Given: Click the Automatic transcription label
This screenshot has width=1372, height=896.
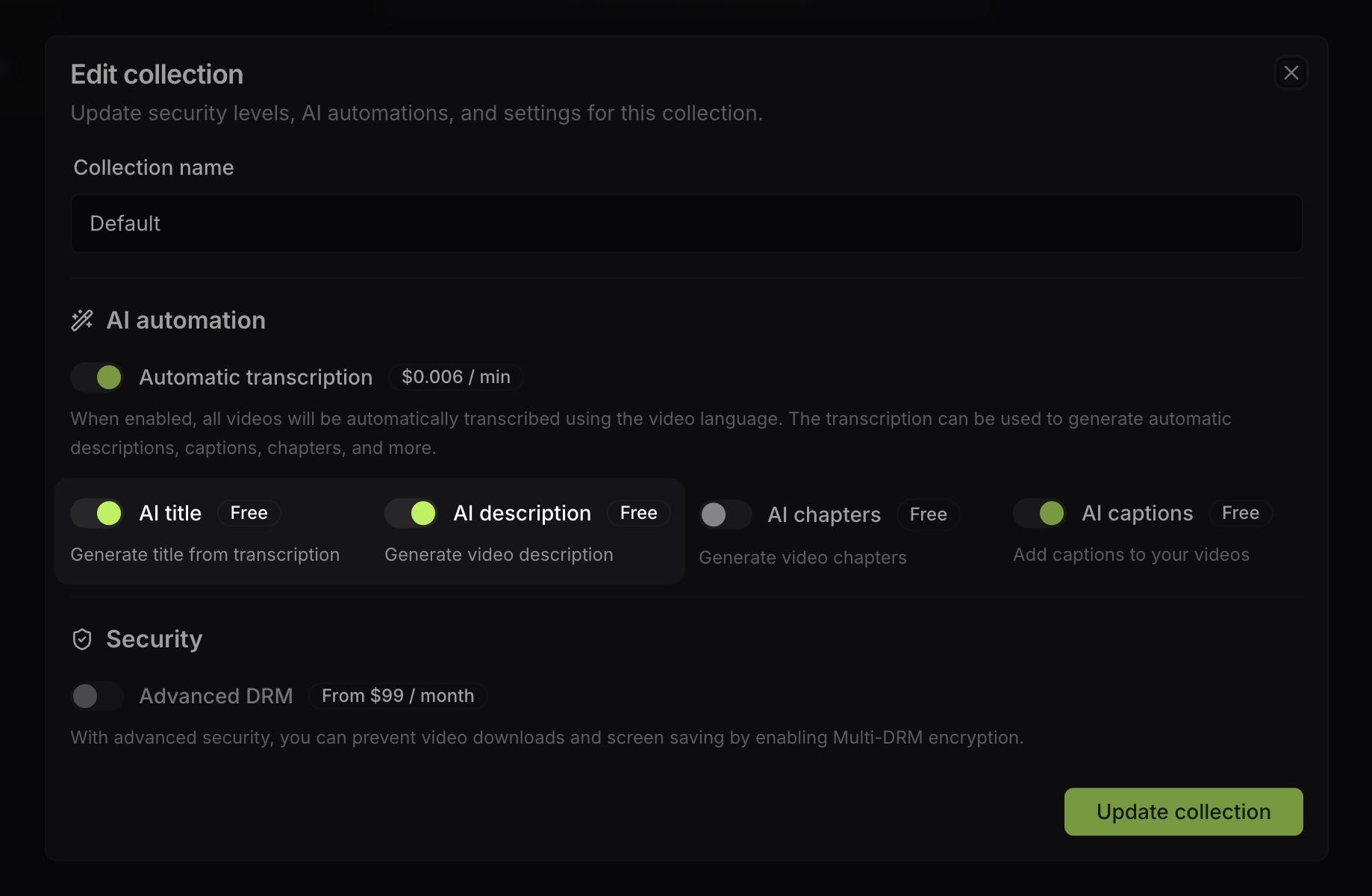Looking at the screenshot, I should tap(256, 377).
